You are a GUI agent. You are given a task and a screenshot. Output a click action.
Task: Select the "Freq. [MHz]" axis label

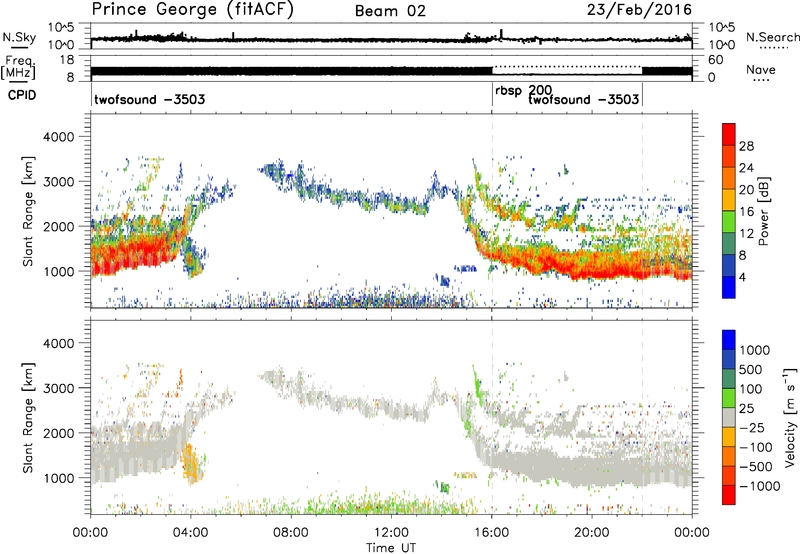[x=18, y=68]
